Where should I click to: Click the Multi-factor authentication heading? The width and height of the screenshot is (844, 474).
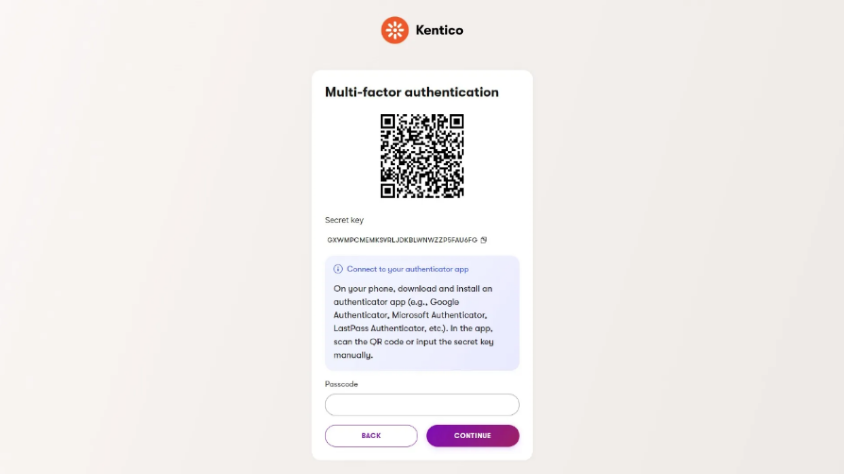[412, 92]
